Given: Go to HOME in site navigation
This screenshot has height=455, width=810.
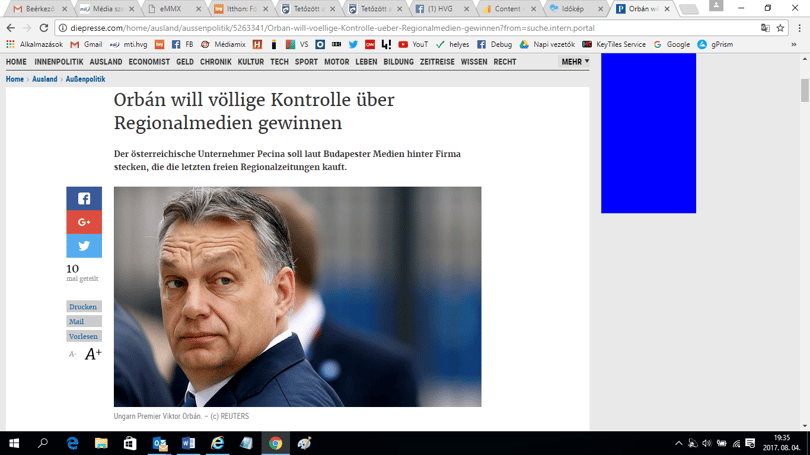Looking at the screenshot, I should click(x=16, y=61).
